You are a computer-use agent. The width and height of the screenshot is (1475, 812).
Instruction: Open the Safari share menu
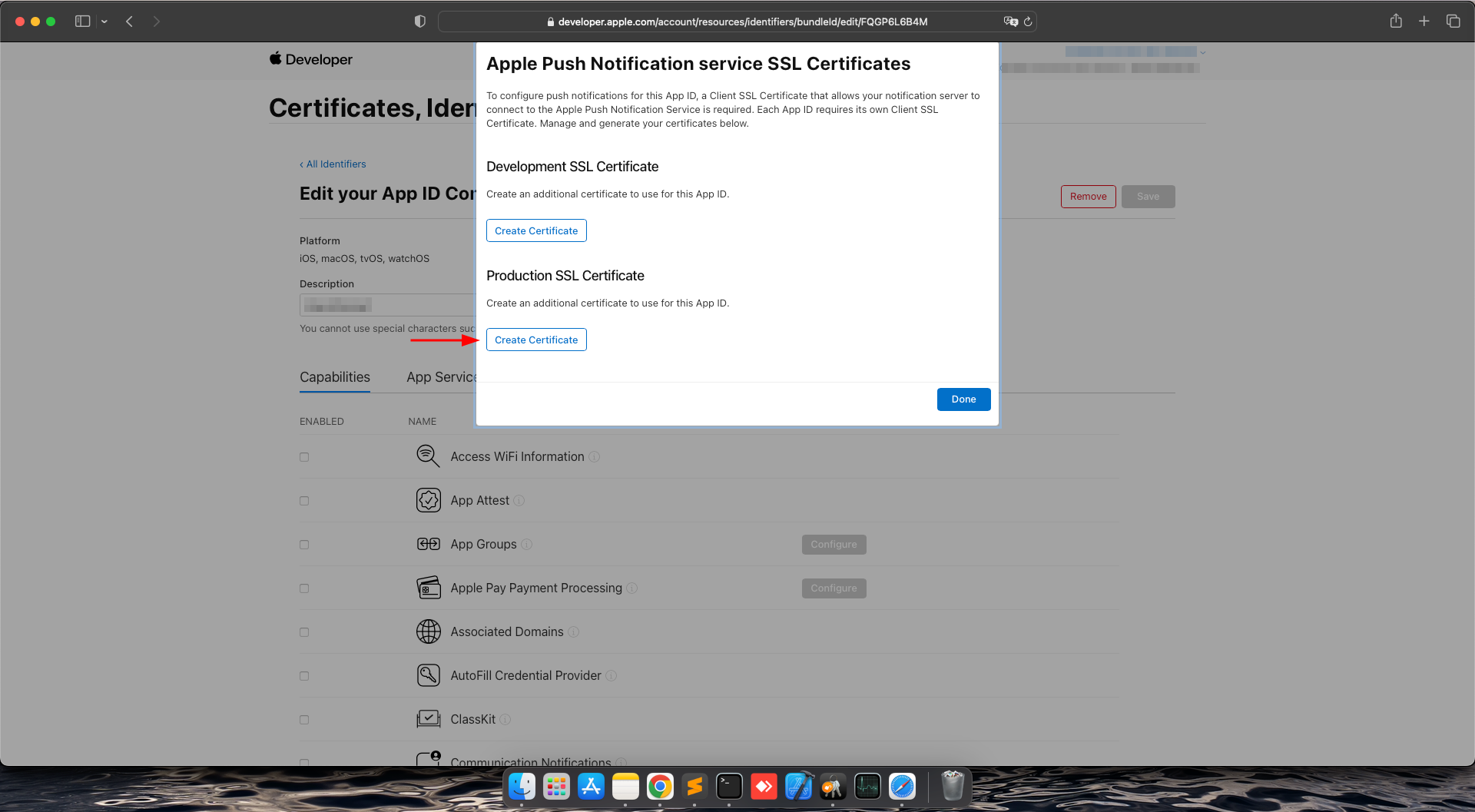[x=1396, y=21]
